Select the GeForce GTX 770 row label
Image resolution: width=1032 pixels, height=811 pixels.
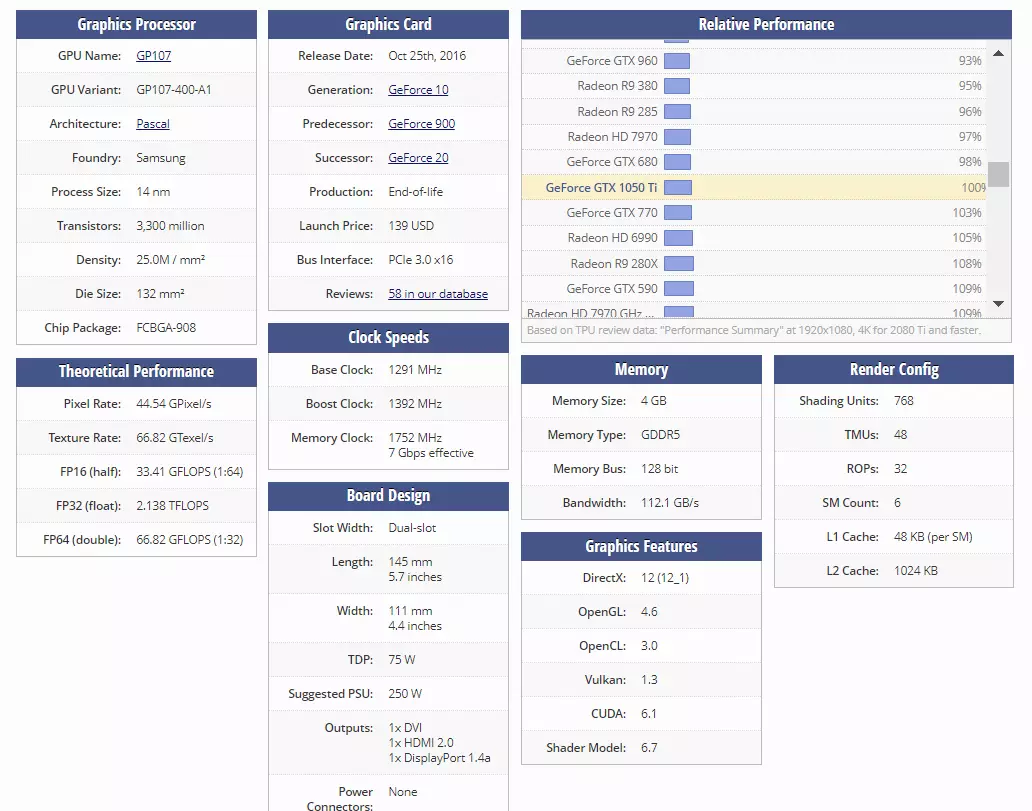611,213
